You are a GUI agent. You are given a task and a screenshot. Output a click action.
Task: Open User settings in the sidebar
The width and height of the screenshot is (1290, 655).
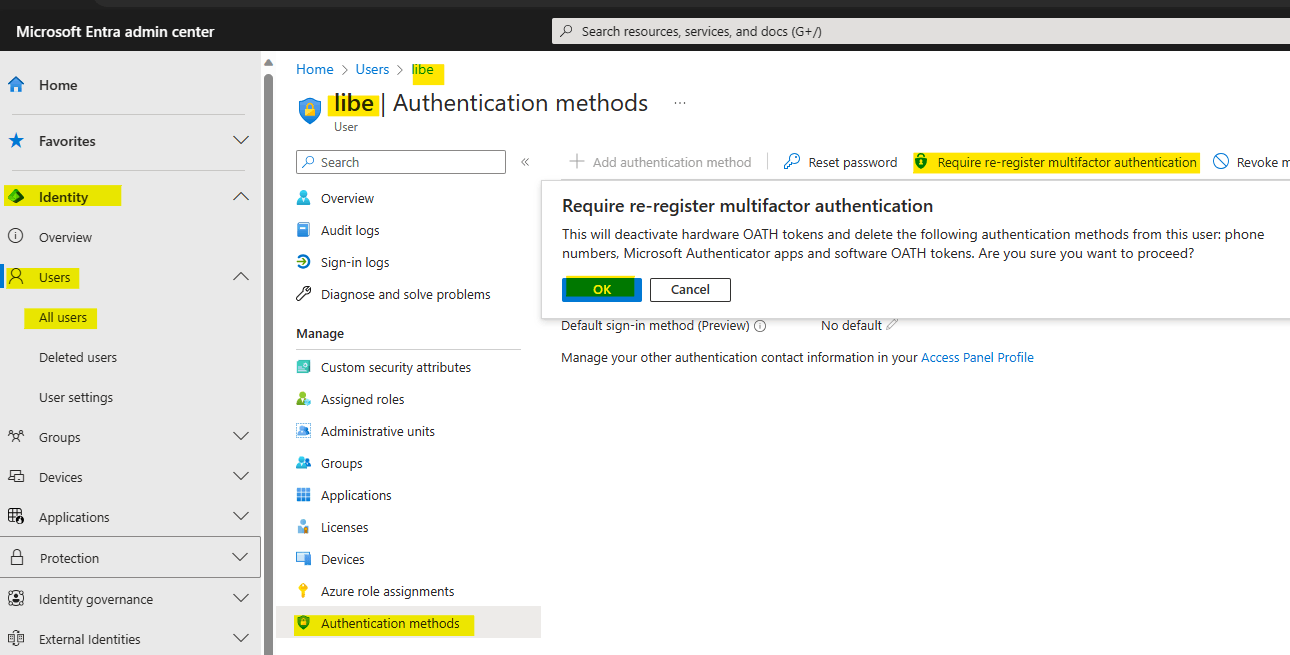[76, 397]
